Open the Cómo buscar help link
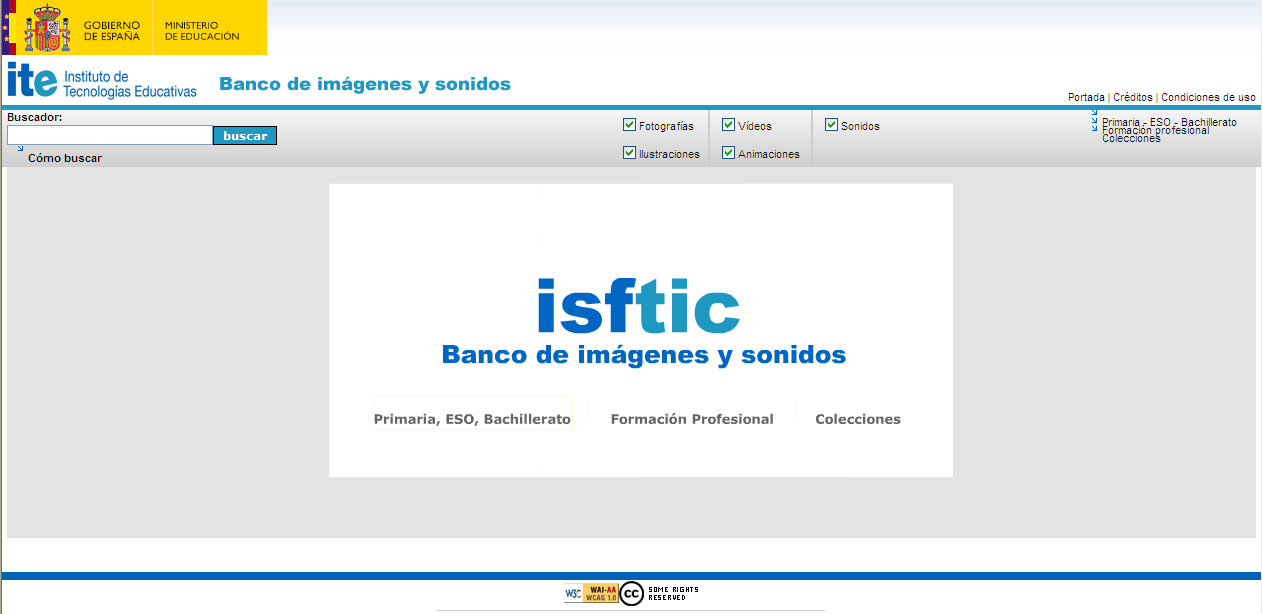The height and width of the screenshot is (614, 1262). click(x=65, y=158)
